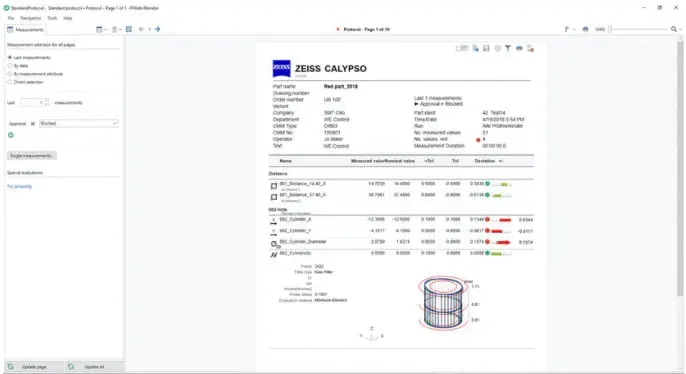The image size is (686, 374).
Task: Open the calendar view toolbar dropdown
Action: (x=102, y=29)
